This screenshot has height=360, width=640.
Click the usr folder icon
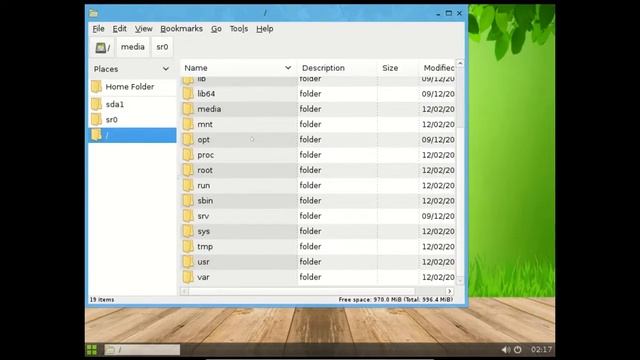(188, 262)
